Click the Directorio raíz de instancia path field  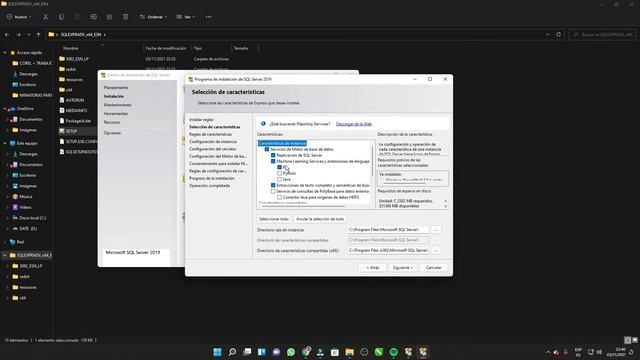[388, 230]
